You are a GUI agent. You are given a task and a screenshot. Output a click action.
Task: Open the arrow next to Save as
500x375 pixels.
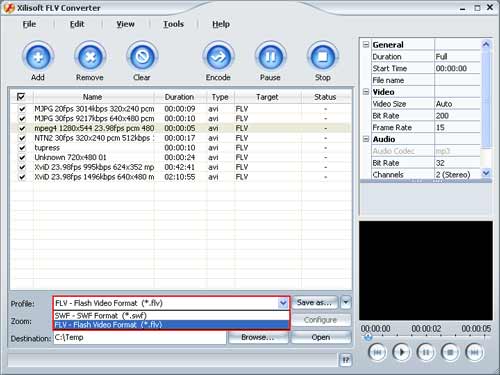pyautogui.click(x=346, y=302)
